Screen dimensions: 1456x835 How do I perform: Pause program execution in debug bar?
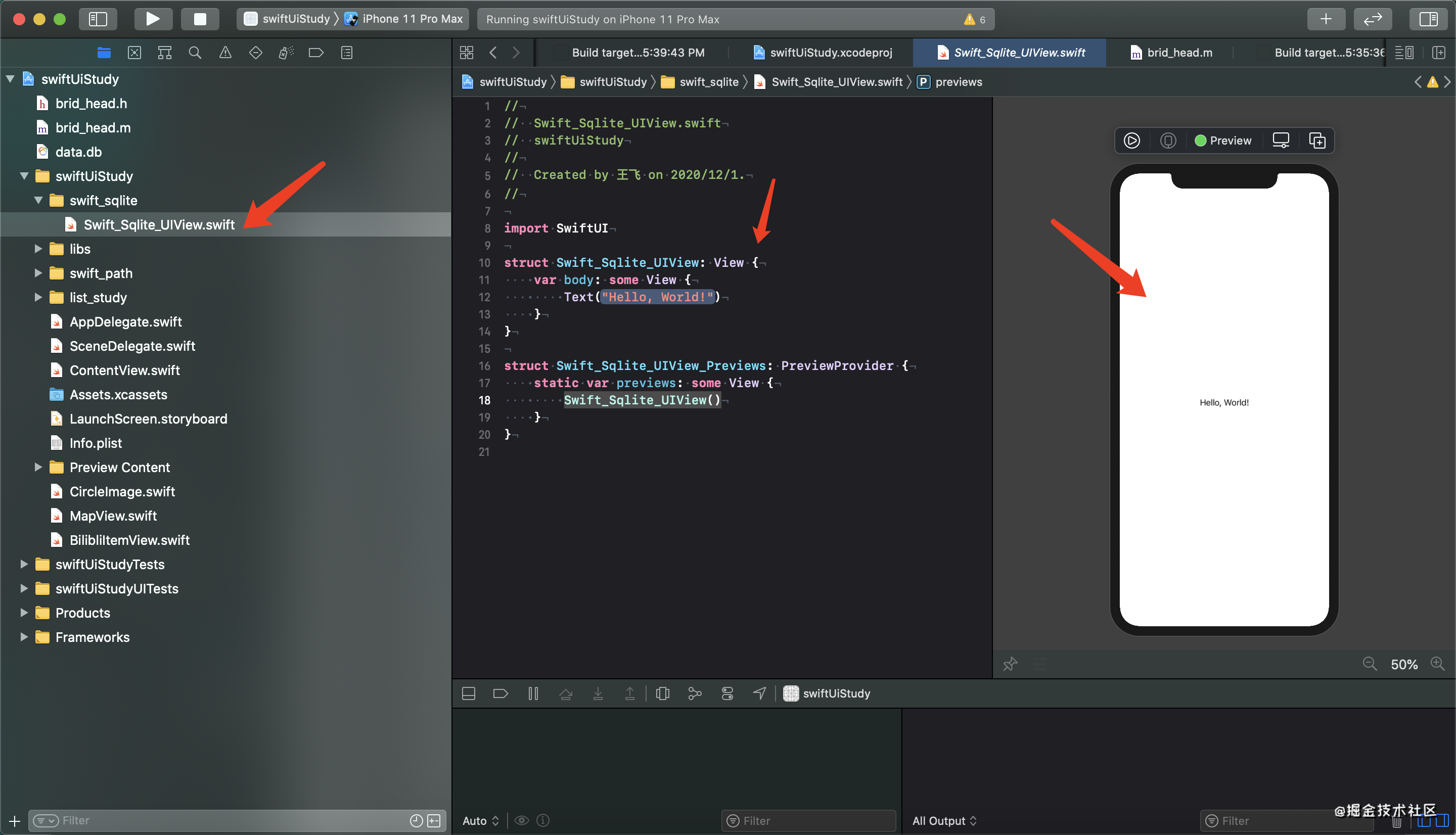coord(533,693)
